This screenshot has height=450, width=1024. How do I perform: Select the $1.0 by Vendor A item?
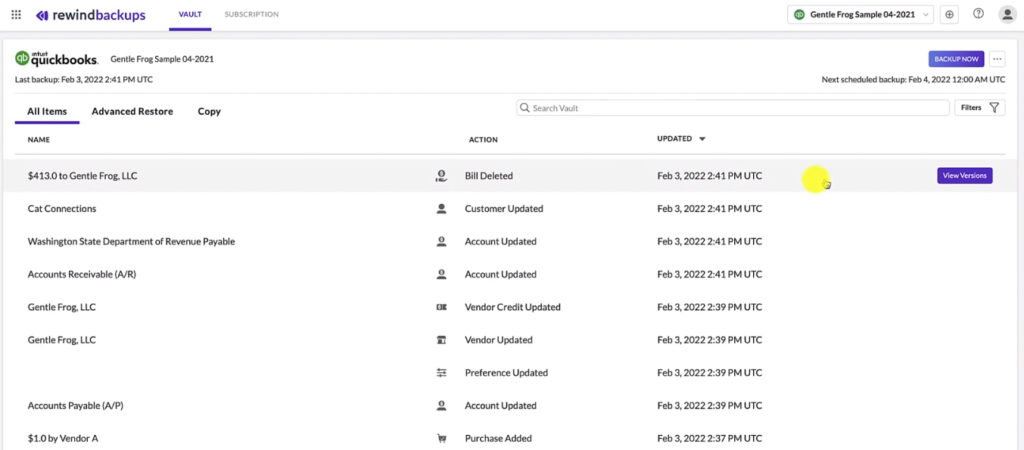(63, 438)
